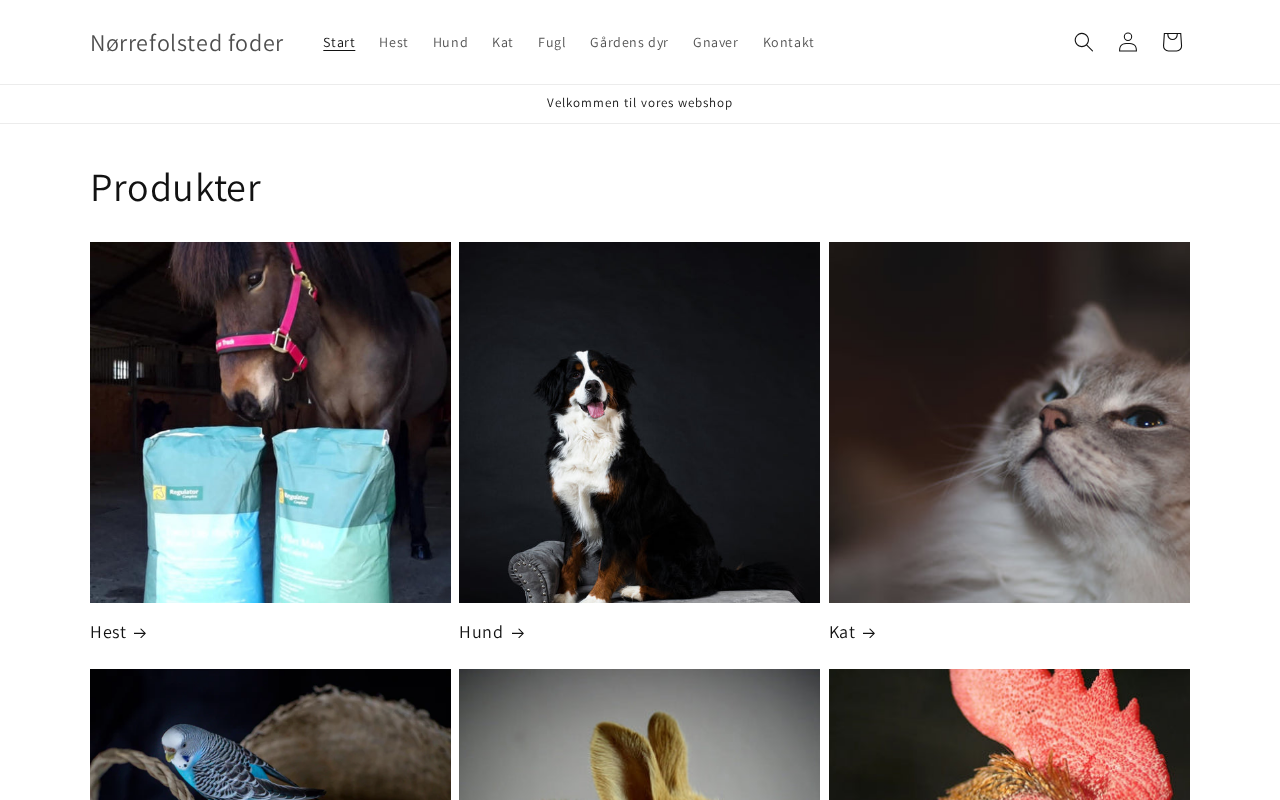1280x800 pixels.
Task: Open the shopping cart icon
Action: (x=1172, y=42)
